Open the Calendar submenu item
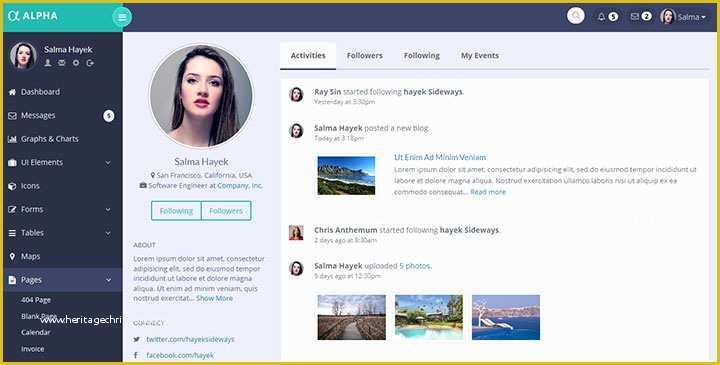Screen dimensions: 720x365 35,332
